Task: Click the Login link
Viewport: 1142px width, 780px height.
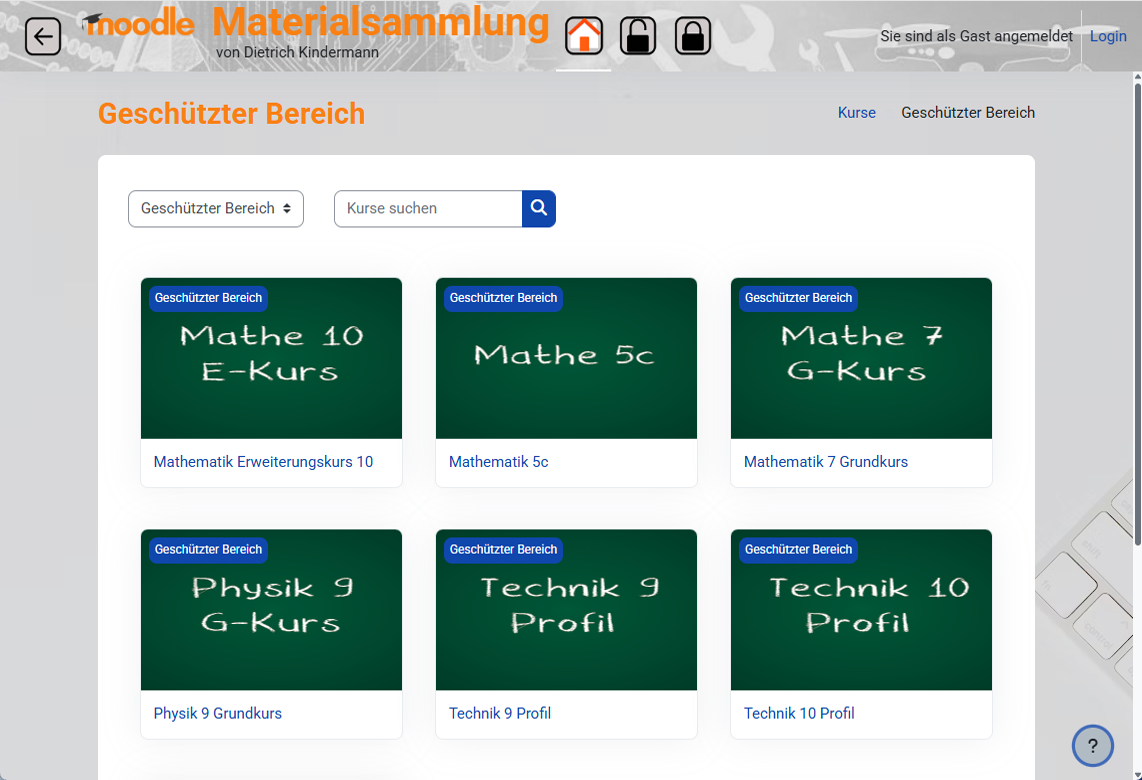Action: click(1108, 36)
